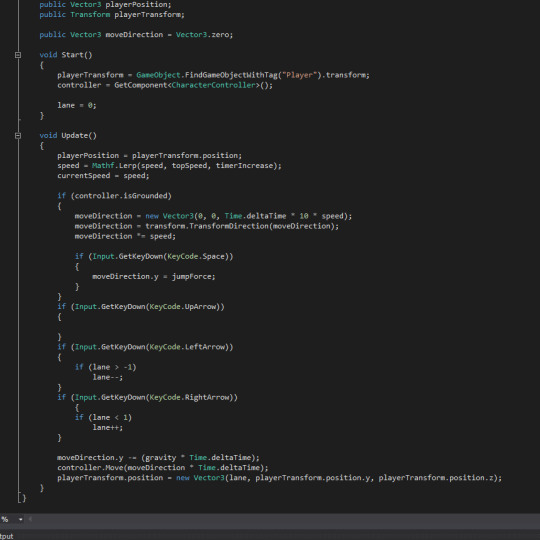Click the KeyCode.Space input check line
The width and height of the screenshot is (540, 540).
pyautogui.click(x=154, y=257)
